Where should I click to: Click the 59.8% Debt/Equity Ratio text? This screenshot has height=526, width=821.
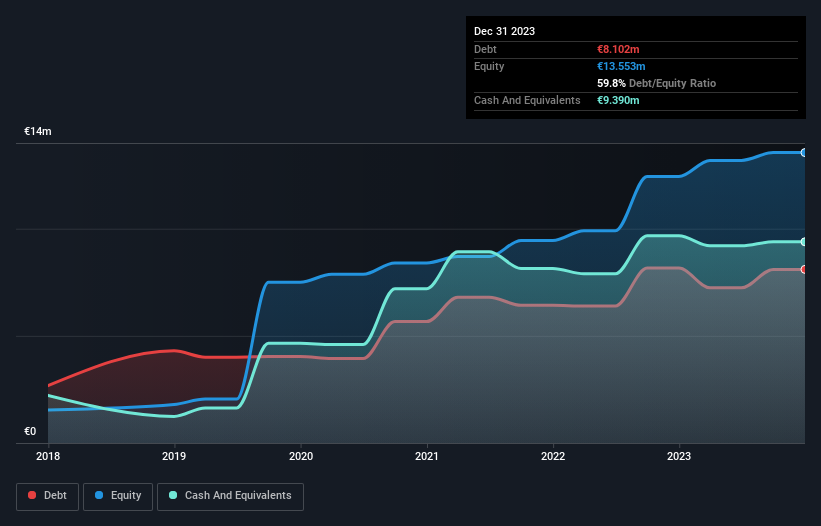point(657,83)
